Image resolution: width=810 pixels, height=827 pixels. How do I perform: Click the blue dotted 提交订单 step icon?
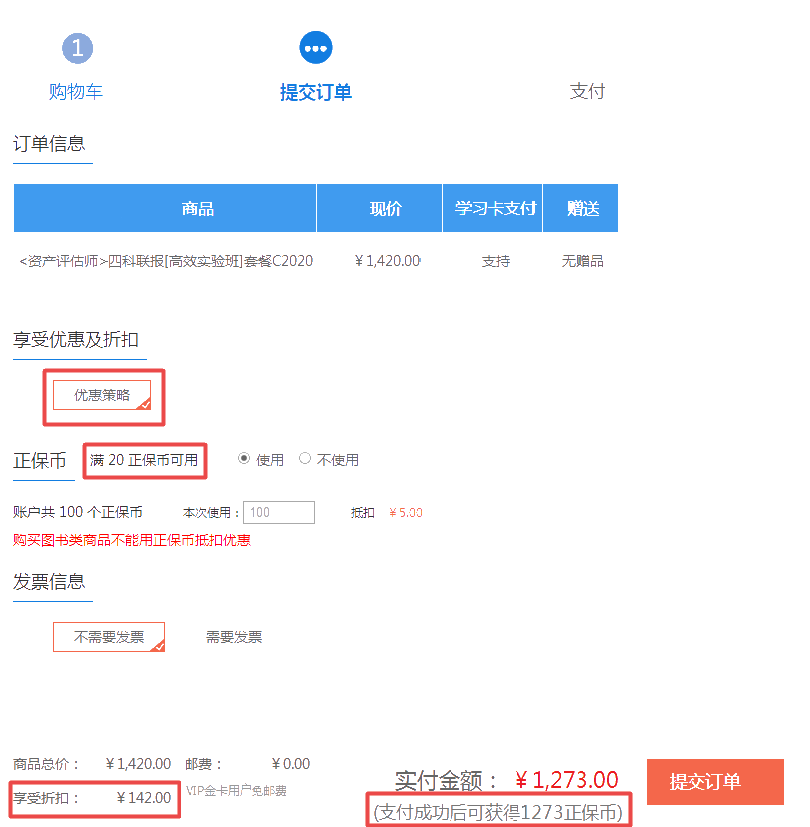(x=316, y=47)
